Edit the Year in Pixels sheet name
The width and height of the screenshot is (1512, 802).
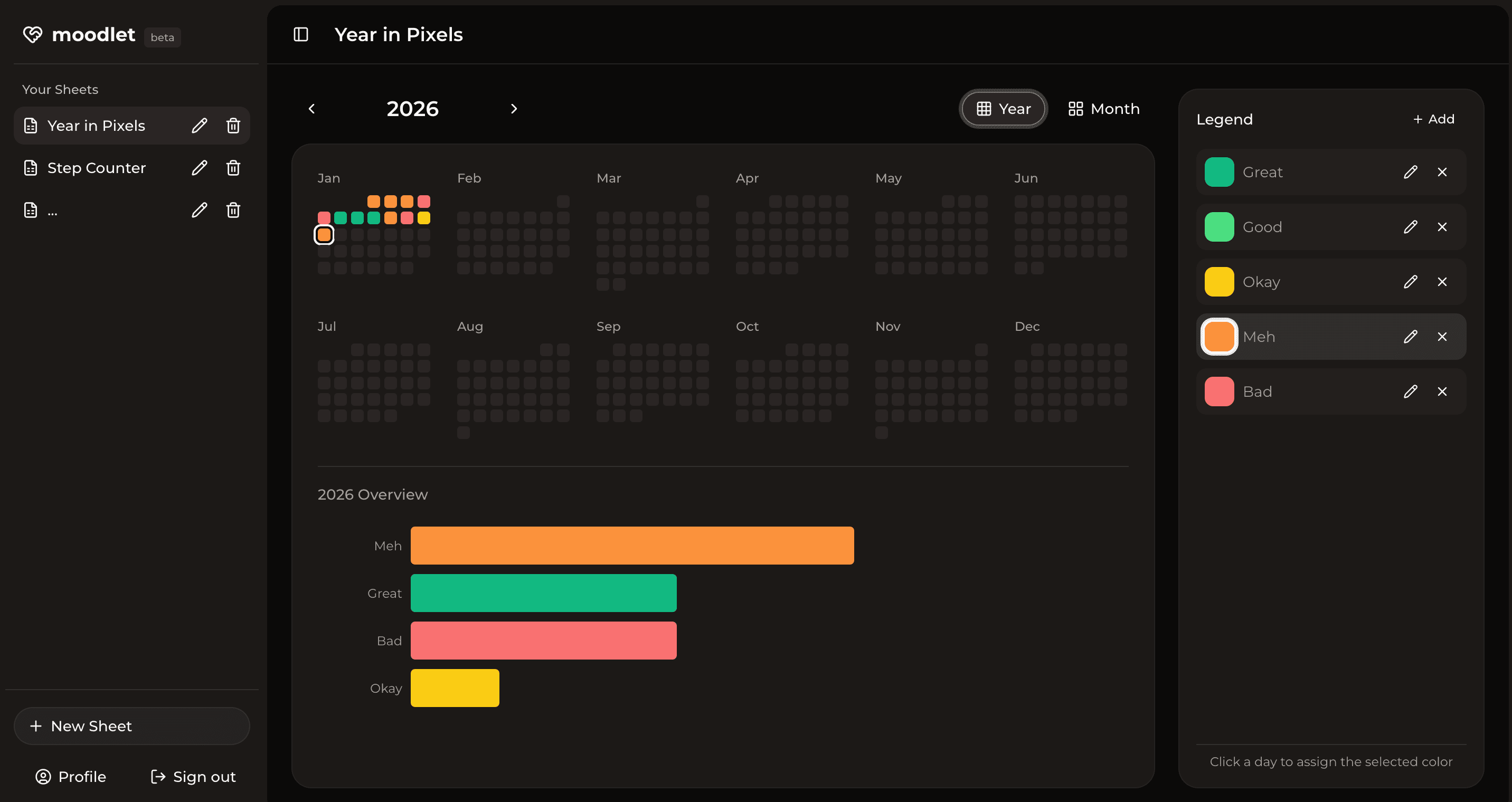[200, 125]
